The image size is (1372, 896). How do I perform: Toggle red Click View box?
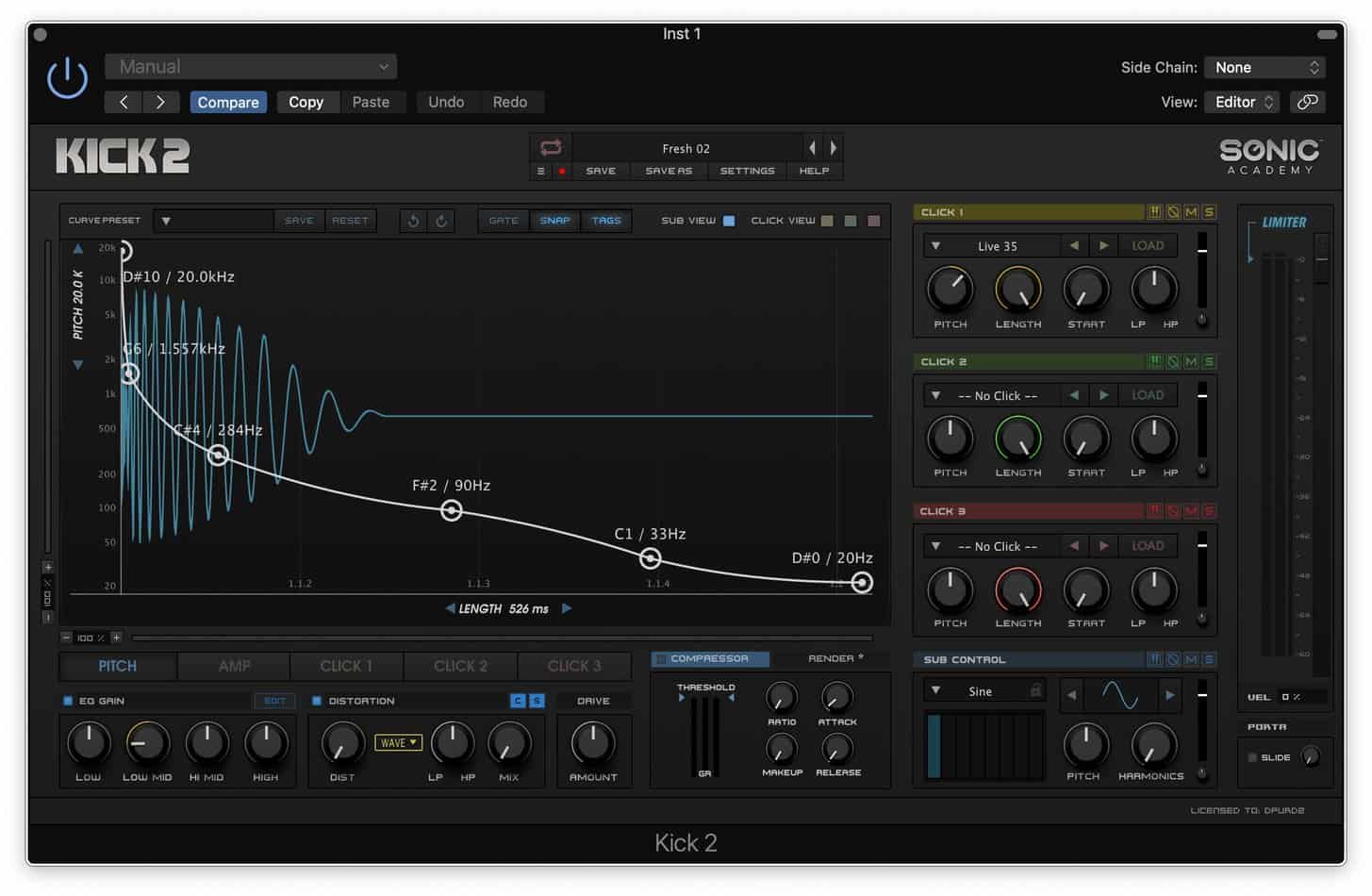874,221
